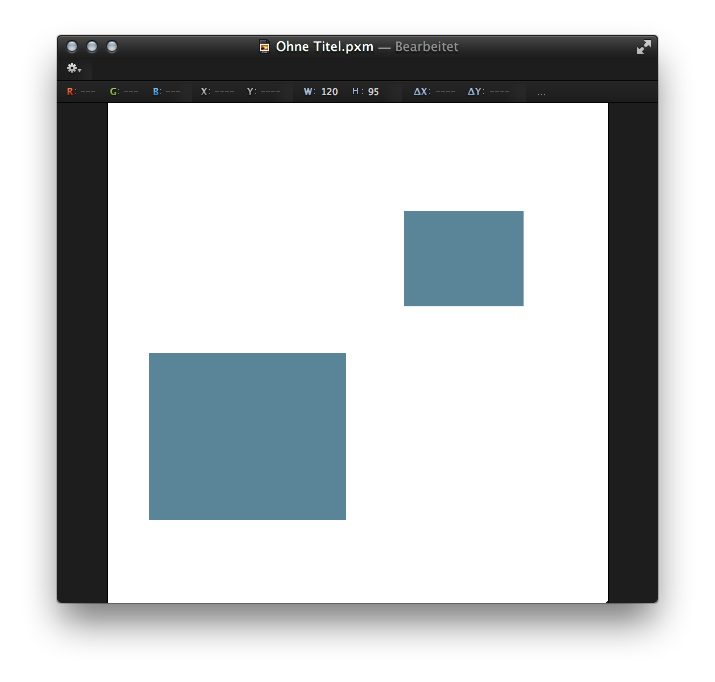Screen dimensions: 715x682
Task: Click the window's close button
Action: click(72, 46)
